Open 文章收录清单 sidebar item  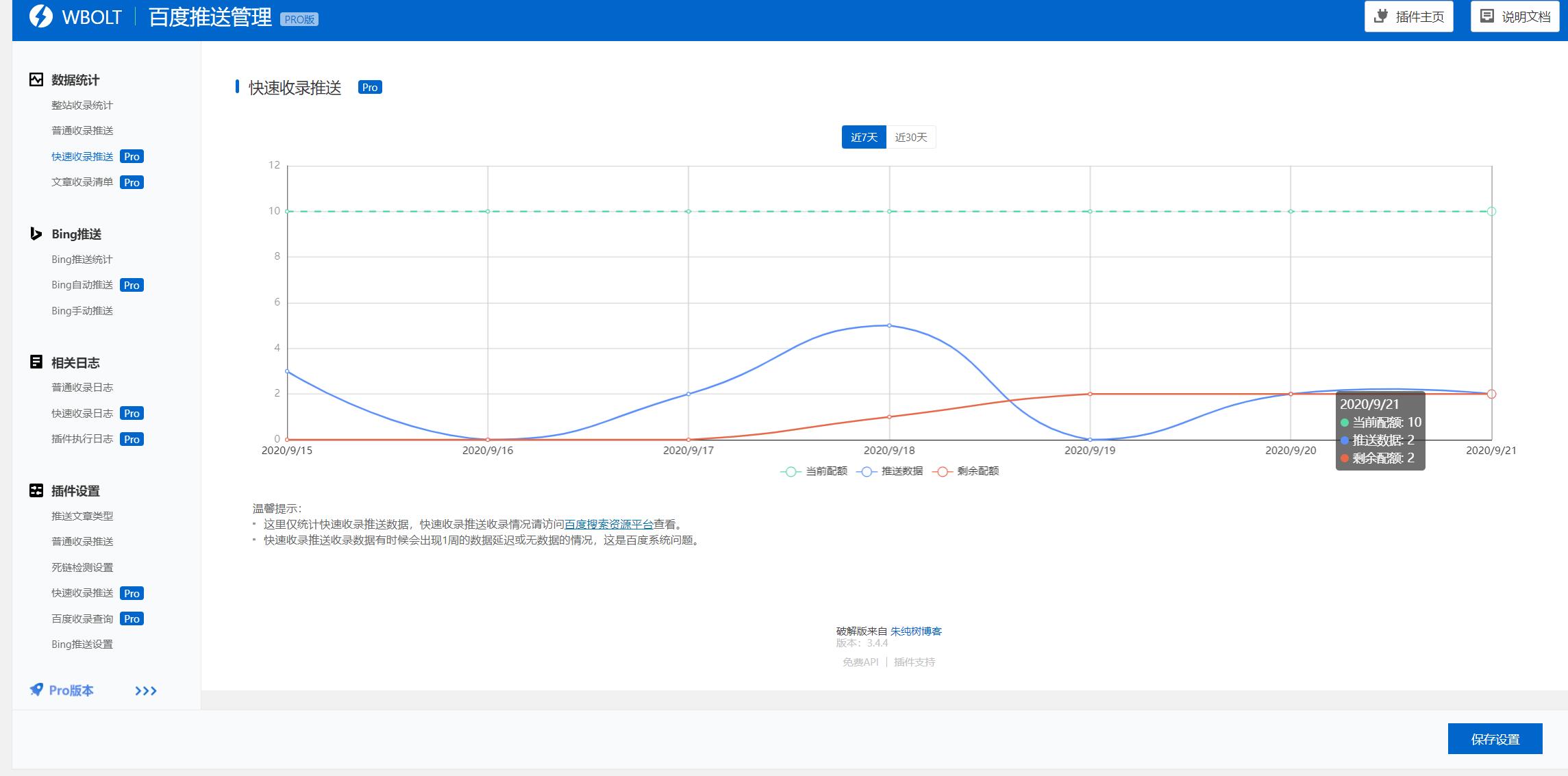tap(82, 182)
